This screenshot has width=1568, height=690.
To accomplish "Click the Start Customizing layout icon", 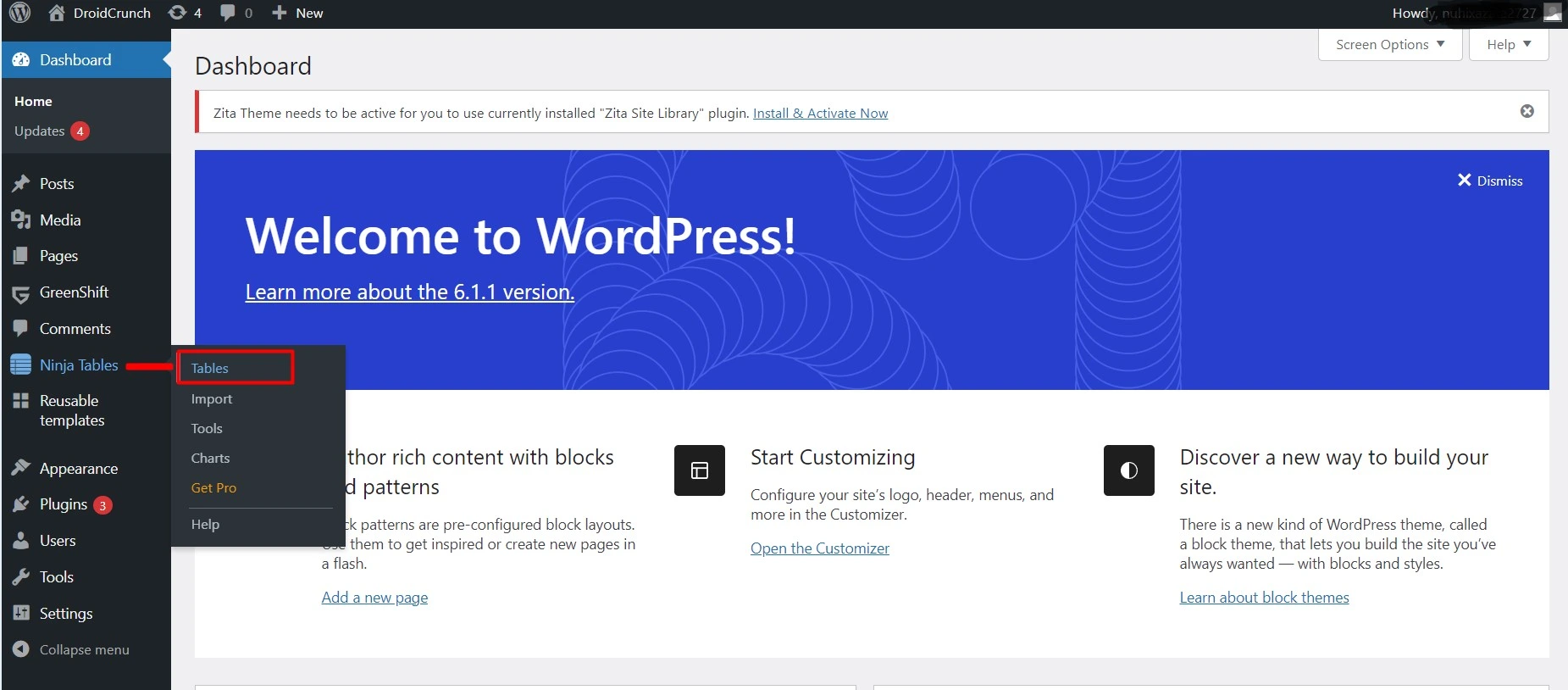I will pyautogui.click(x=700, y=470).
